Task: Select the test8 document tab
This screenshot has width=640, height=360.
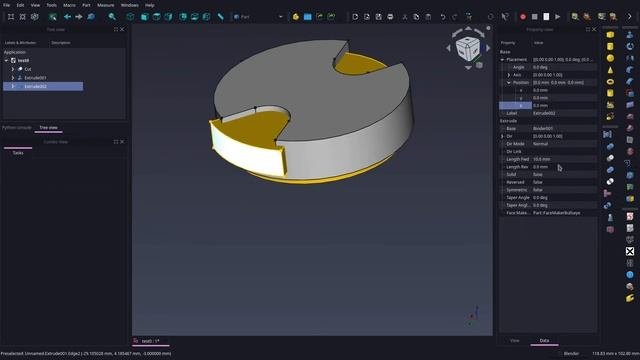Action: (151, 341)
